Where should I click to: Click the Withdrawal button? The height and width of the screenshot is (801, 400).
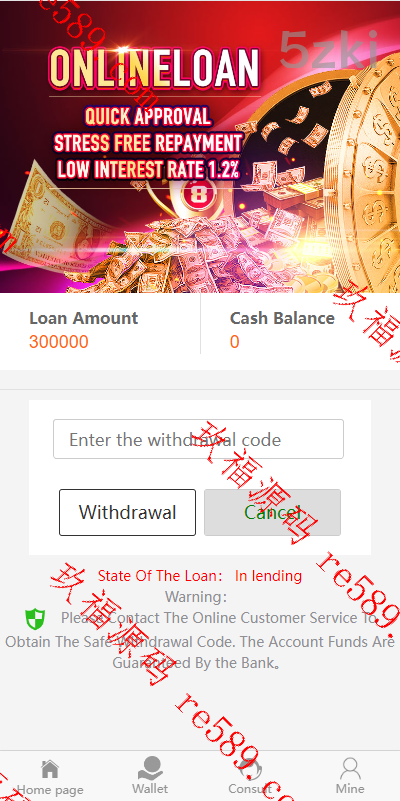point(127,512)
